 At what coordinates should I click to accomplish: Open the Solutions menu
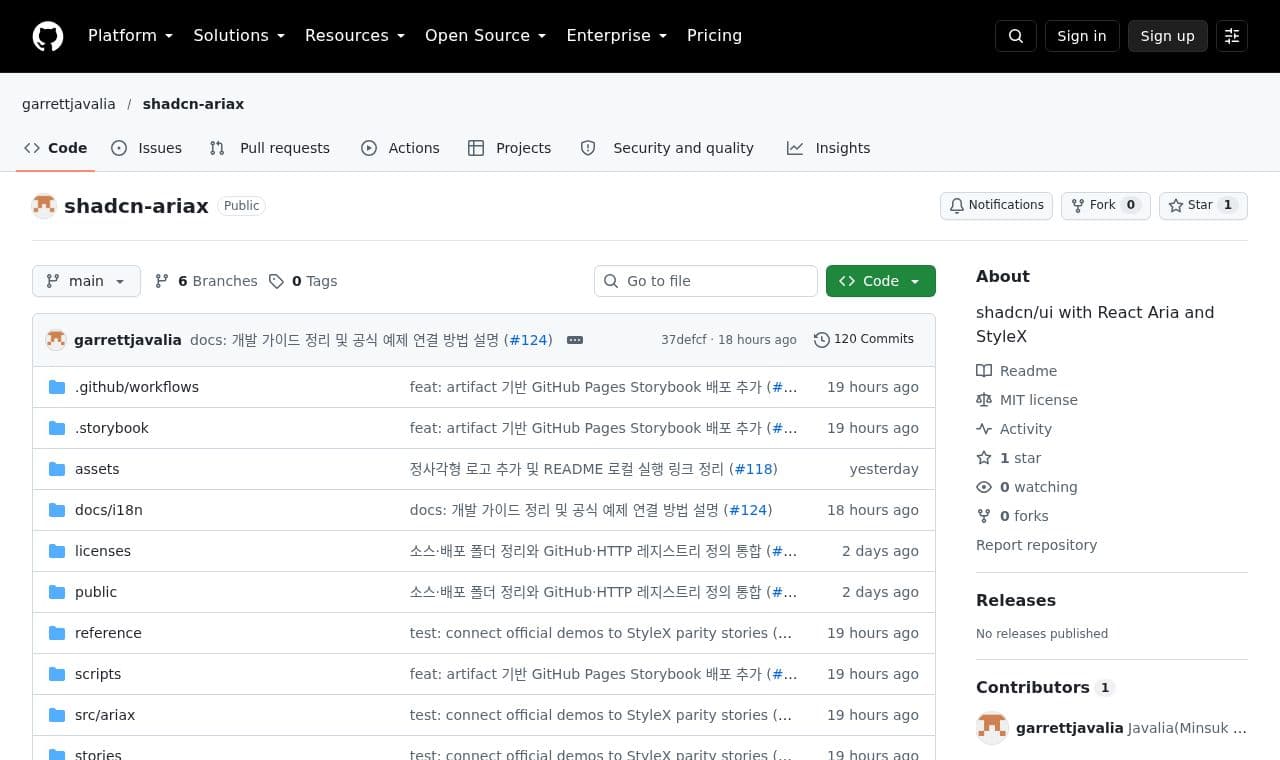(239, 36)
